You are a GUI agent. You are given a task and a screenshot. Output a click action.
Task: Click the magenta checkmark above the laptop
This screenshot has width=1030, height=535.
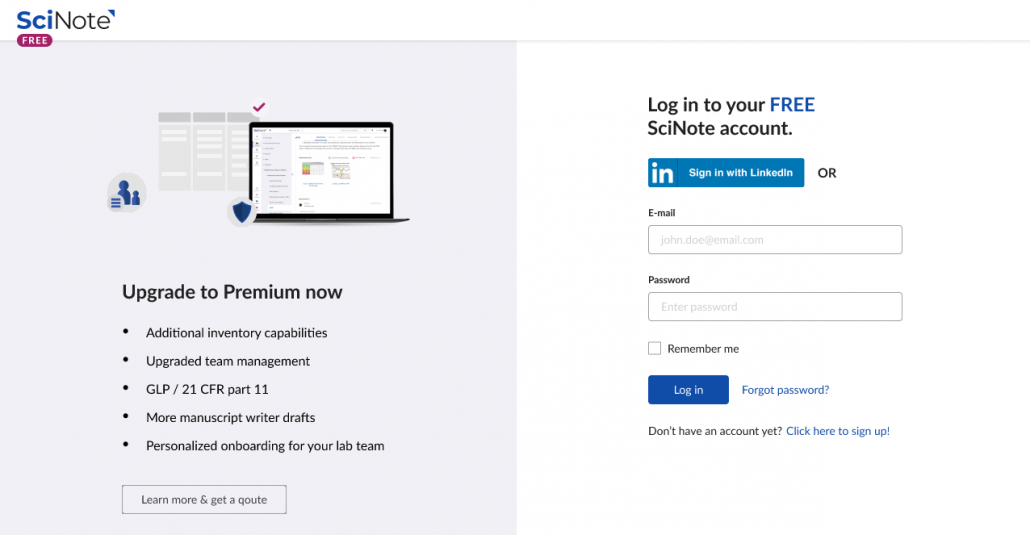pos(259,106)
